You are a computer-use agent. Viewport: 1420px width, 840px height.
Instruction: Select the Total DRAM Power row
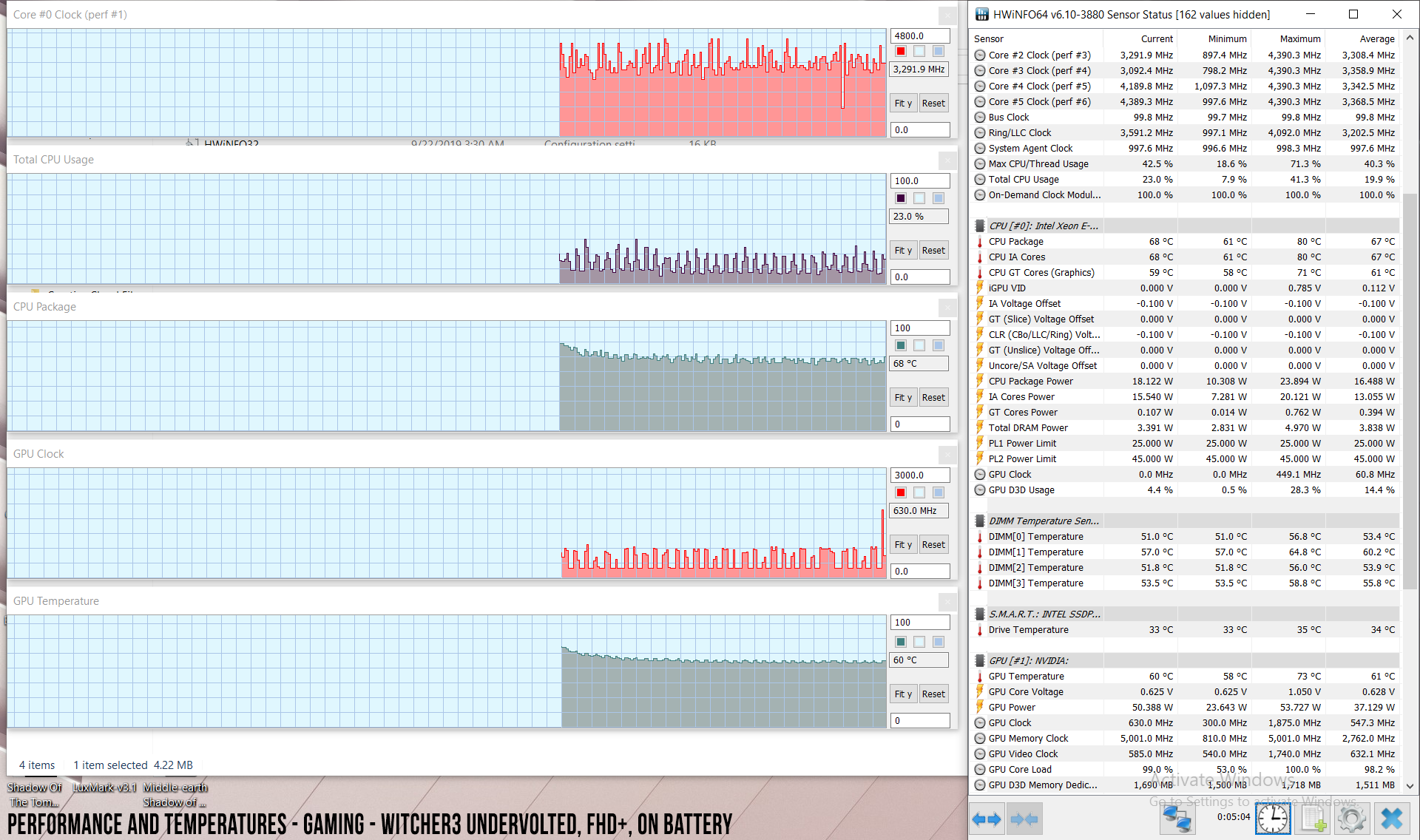pos(1186,427)
